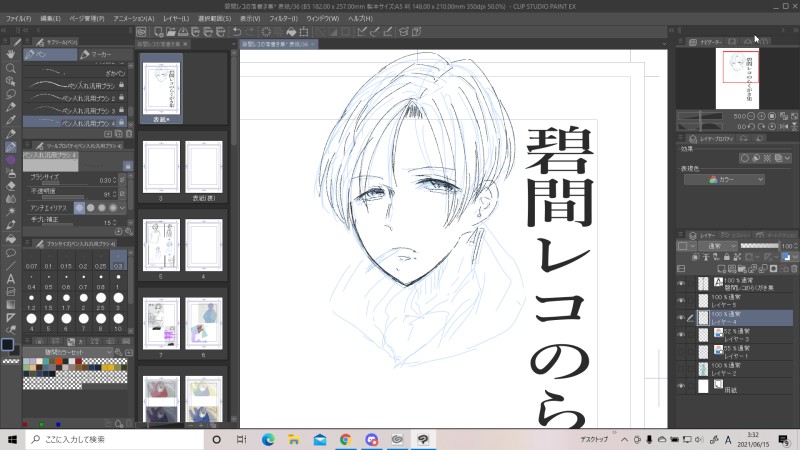Select the Eyedropper tool
Screen dimensions: 800x450
pos(10,120)
